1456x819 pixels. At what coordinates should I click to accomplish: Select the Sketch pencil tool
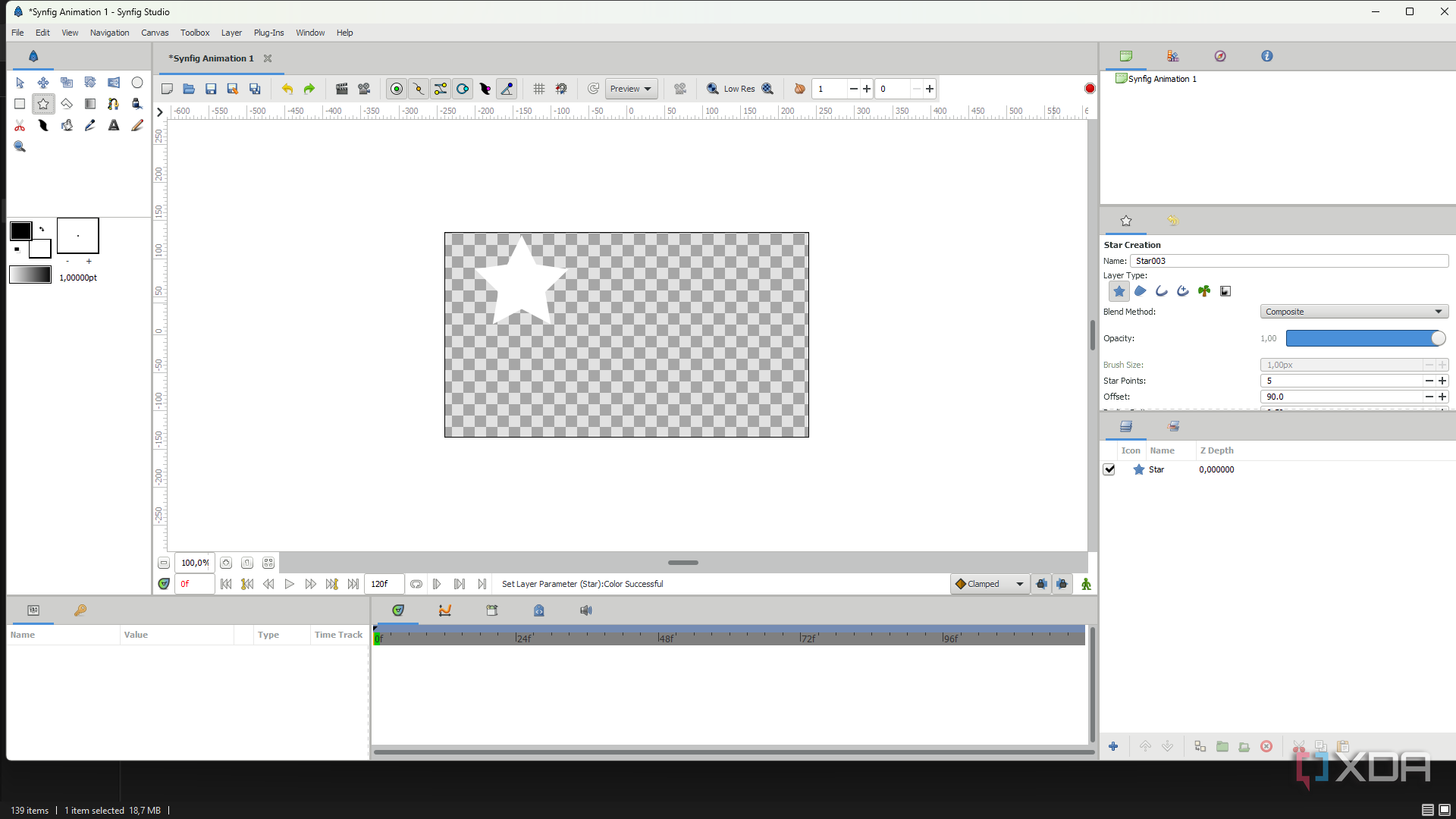pyautogui.click(x=137, y=125)
